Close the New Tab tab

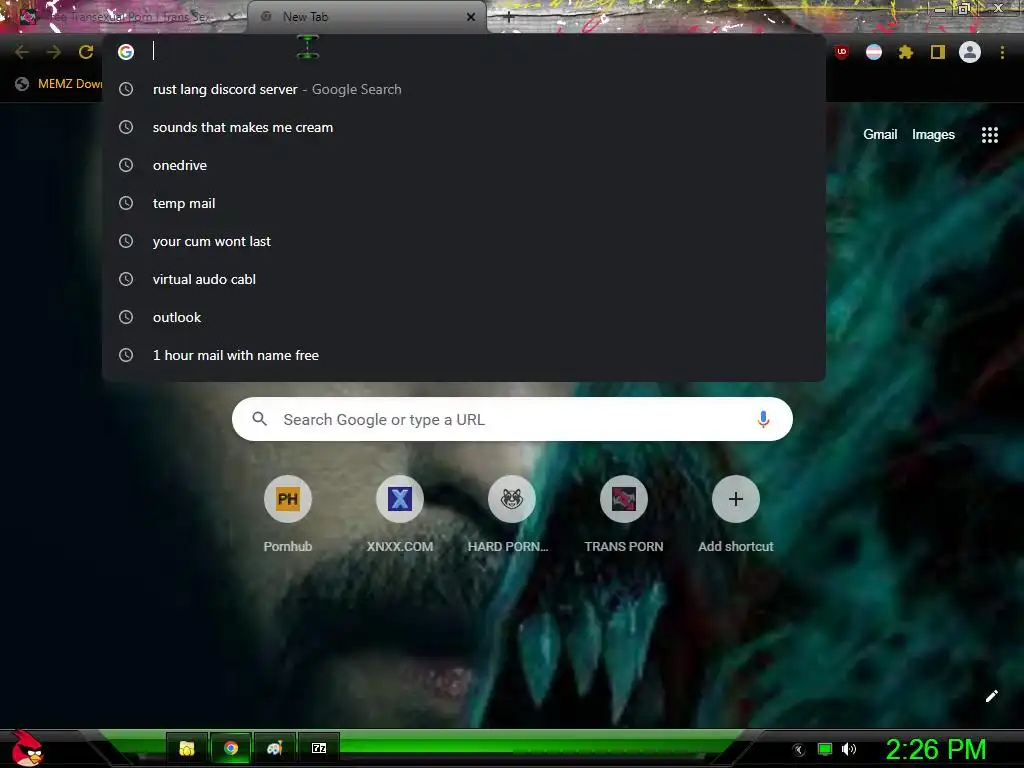[471, 17]
